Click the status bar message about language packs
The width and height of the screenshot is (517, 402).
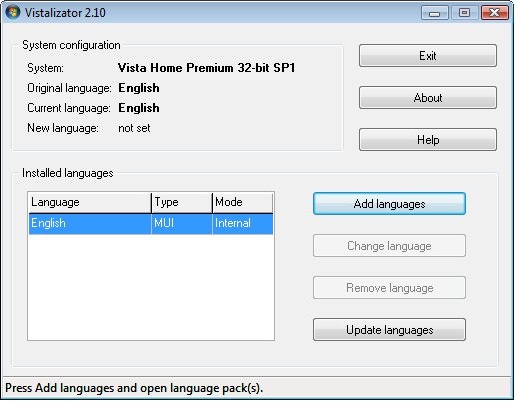(134, 388)
